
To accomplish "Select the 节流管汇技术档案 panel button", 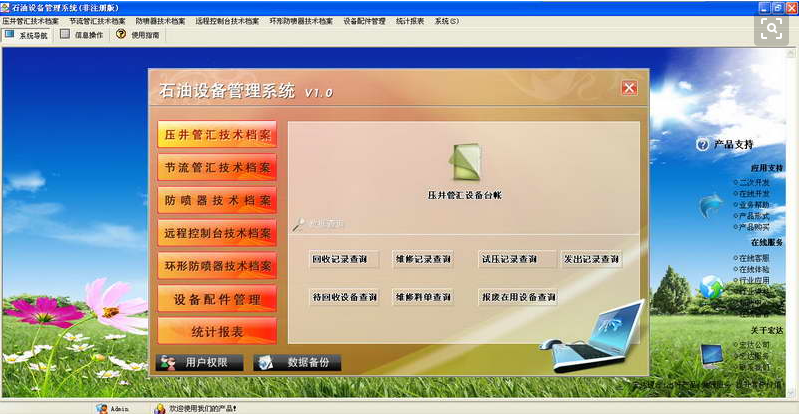I will click(x=217, y=167).
